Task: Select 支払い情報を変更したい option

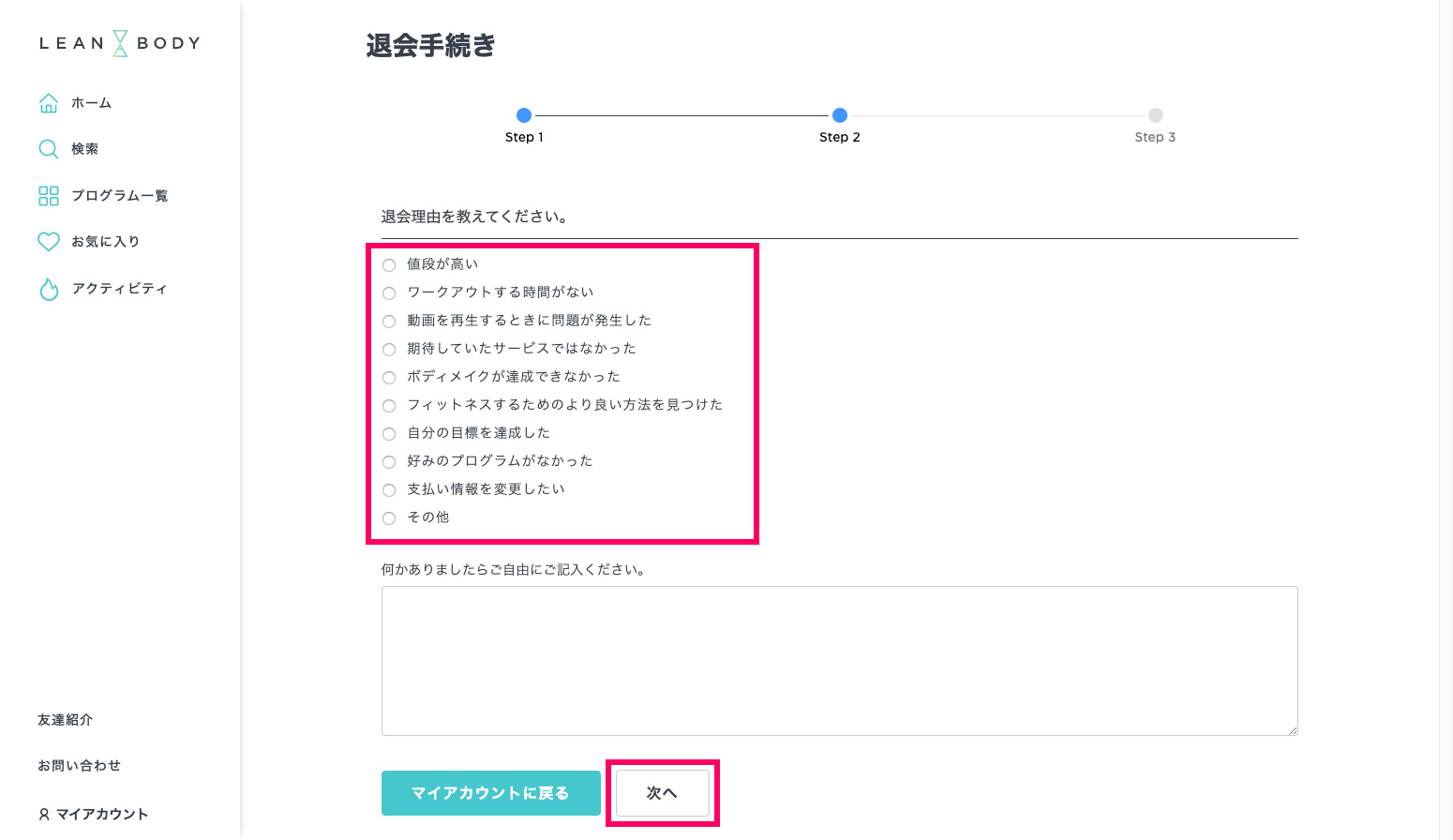Action: pos(389,490)
